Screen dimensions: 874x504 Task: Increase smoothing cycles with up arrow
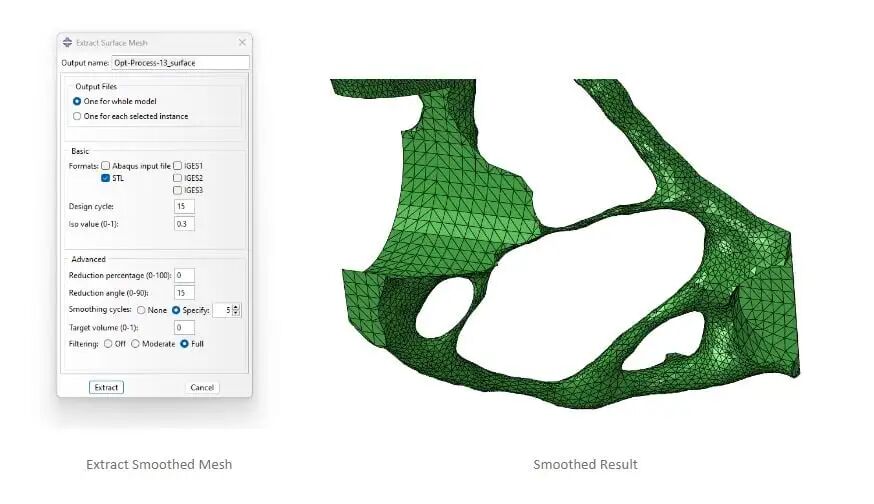[x=236, y=307]
